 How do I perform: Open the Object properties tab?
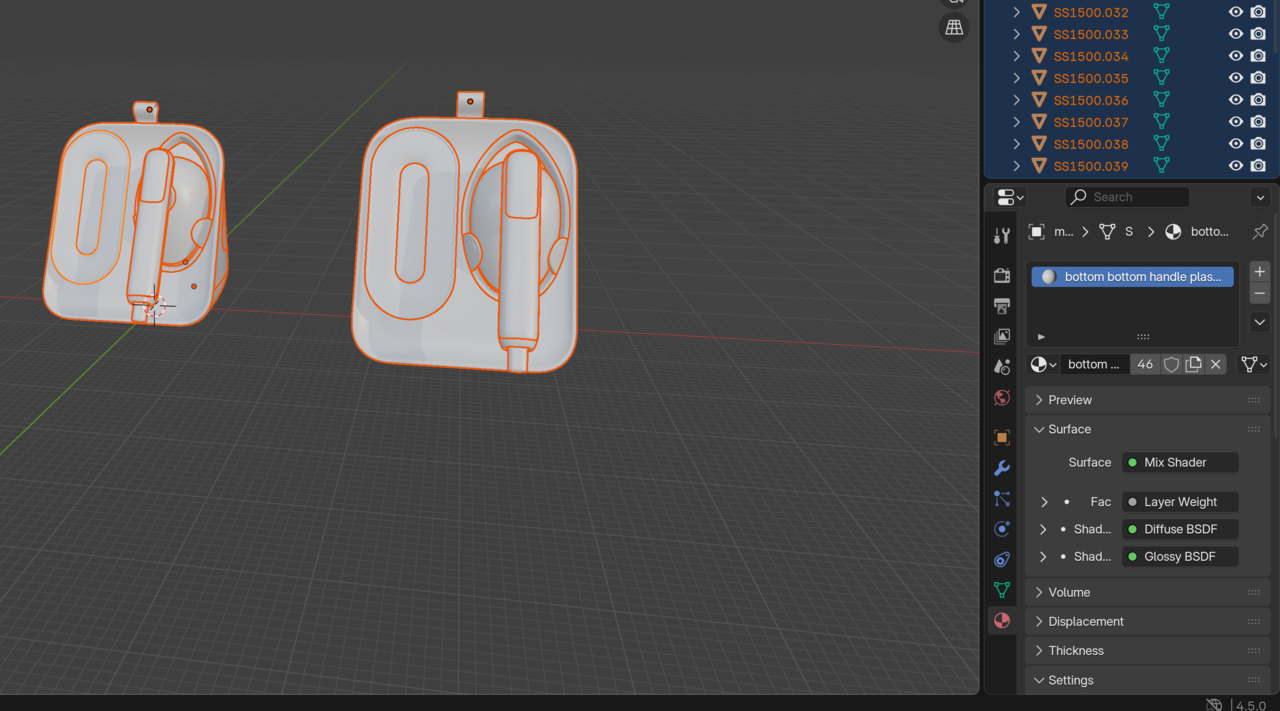point(1001,437)
